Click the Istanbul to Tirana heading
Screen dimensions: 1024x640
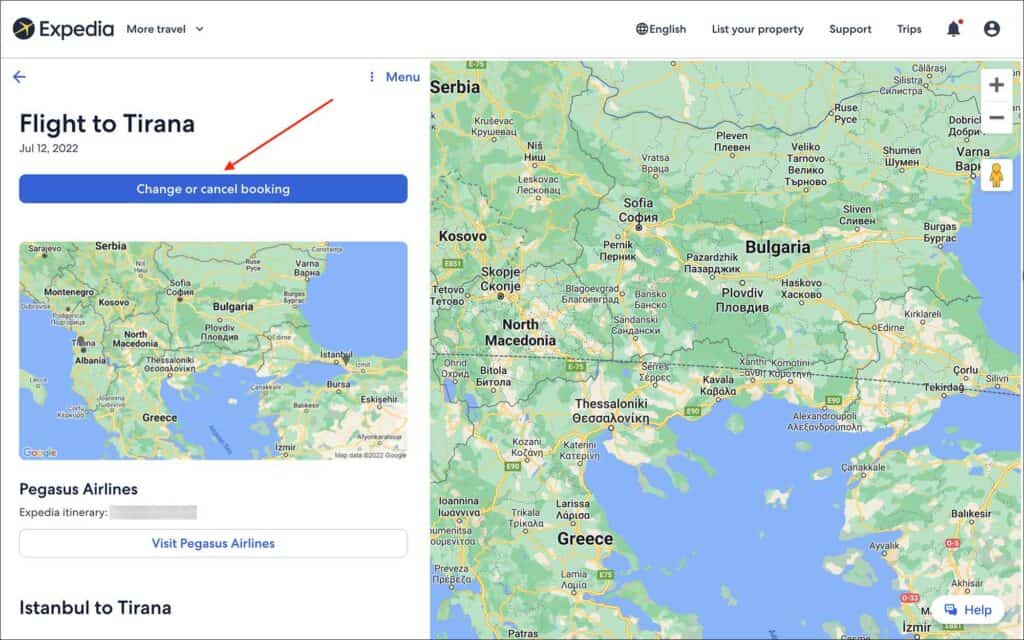point(95,607)
